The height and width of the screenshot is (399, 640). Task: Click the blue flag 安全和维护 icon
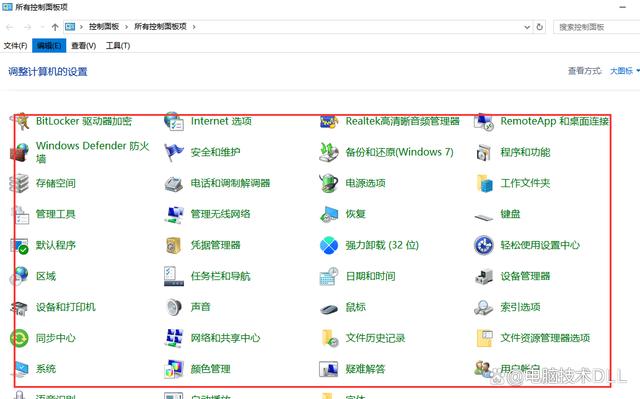click(x=174, y=152)
